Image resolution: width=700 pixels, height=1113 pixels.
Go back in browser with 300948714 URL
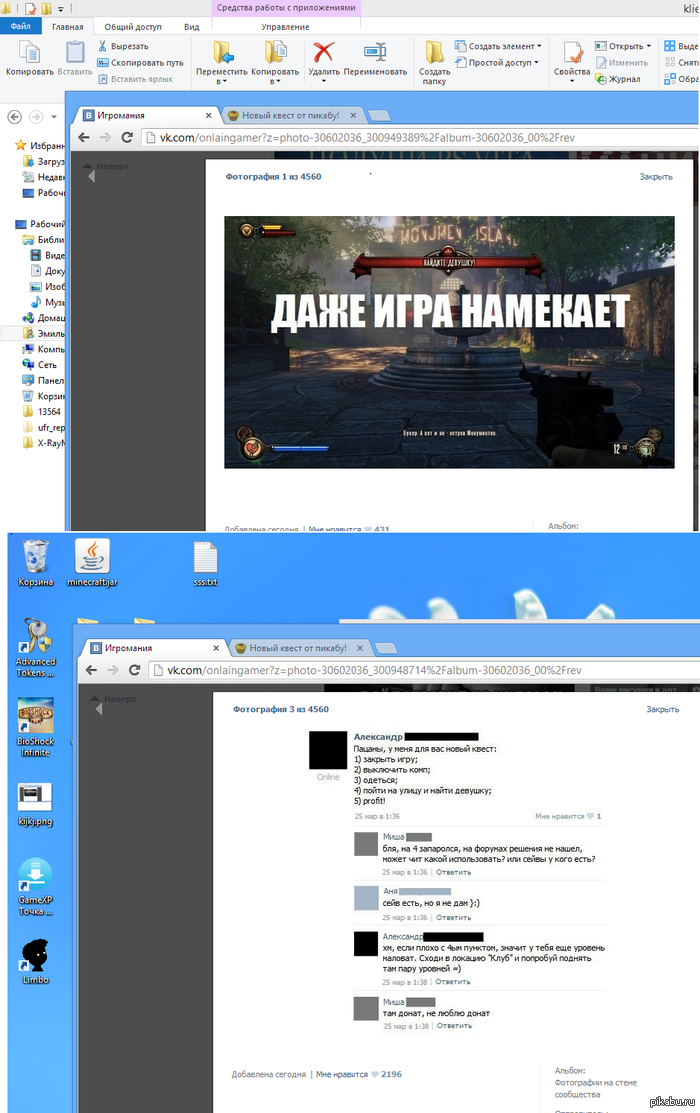tap(91, 670)
